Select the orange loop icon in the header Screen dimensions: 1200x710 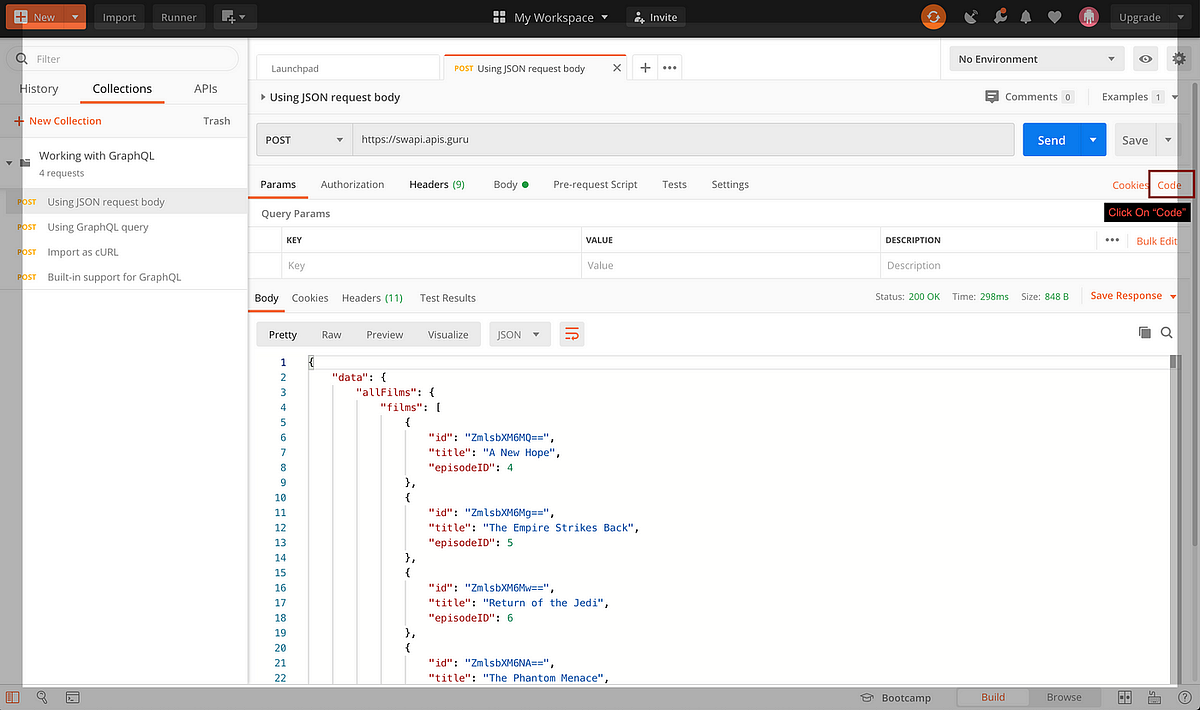pyautogui.click(x=933, y=15)
